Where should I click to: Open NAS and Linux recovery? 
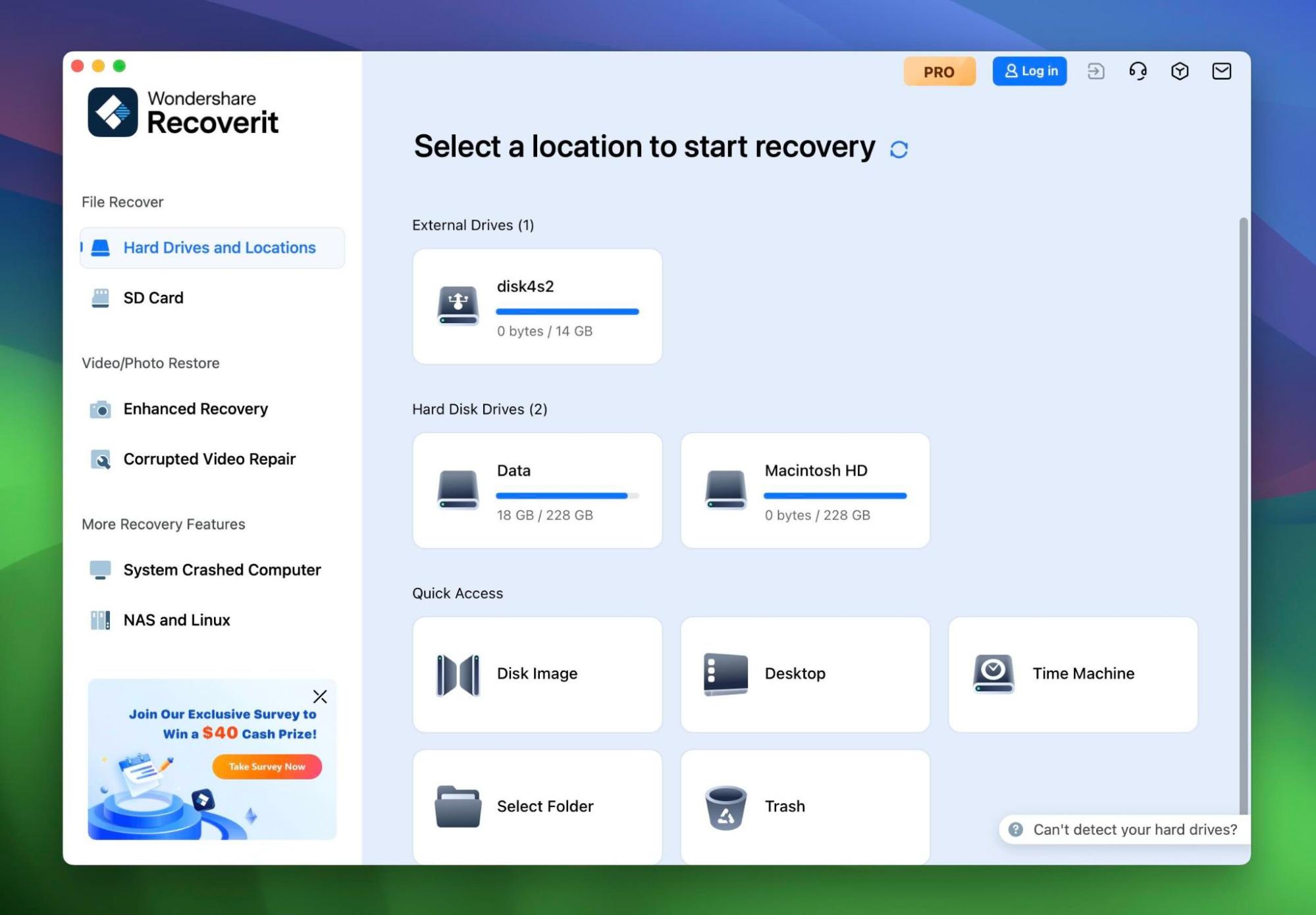tap(212, 619)
